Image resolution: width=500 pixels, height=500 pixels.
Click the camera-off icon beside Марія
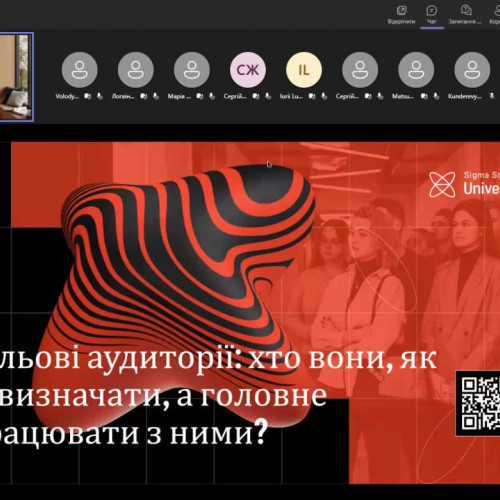tap(200, 96)
